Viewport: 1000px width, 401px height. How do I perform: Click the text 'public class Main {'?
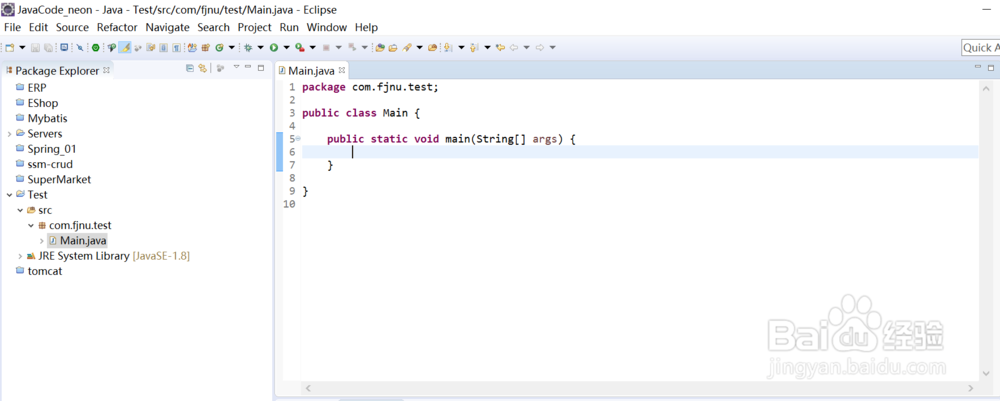click(361, 113)
